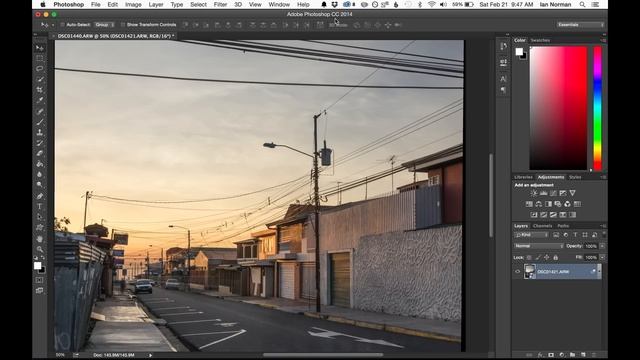Toggle Lock transparent pixels

pyautogui.click(x=529, y=258)
